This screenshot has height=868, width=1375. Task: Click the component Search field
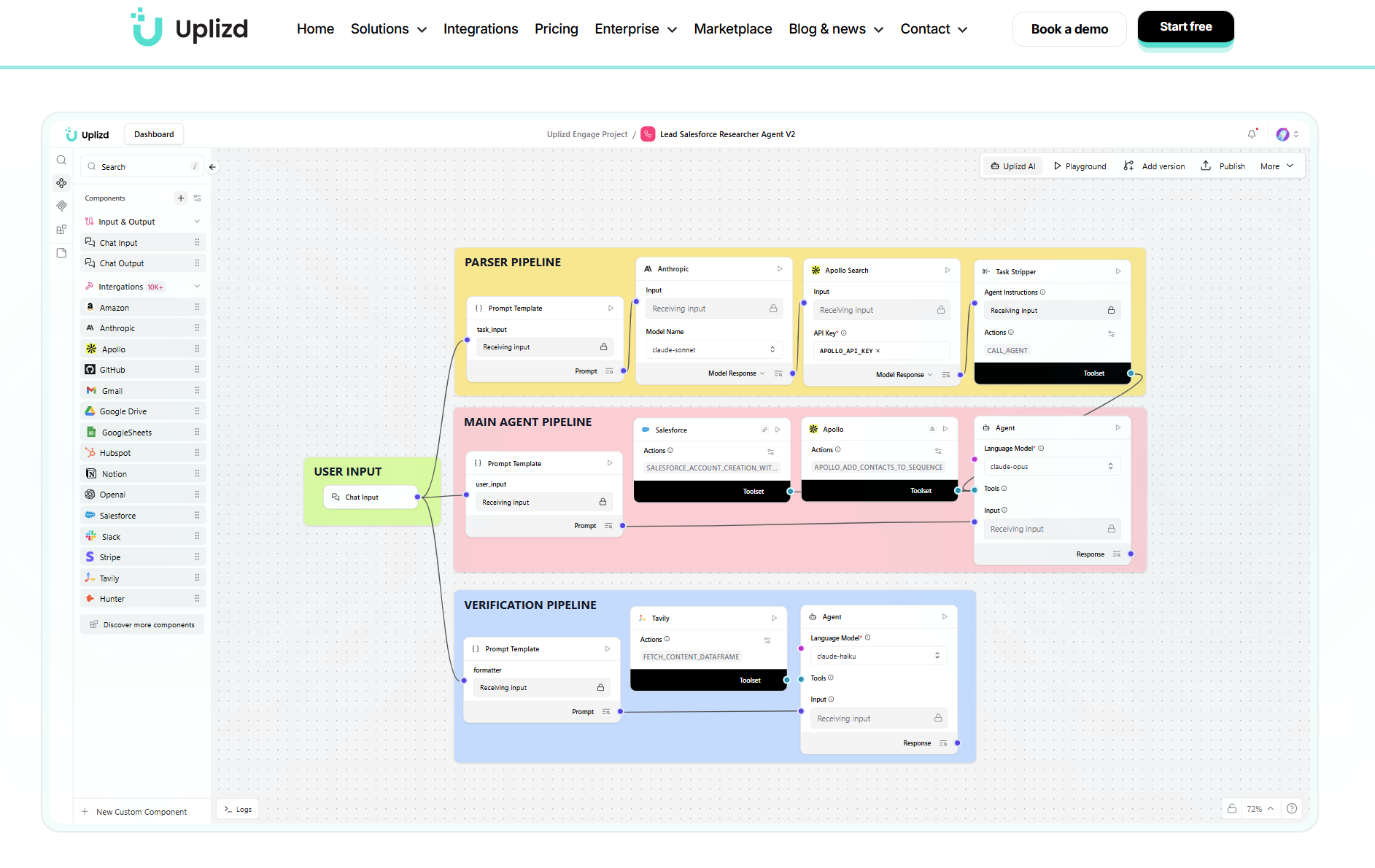[142, 167]
